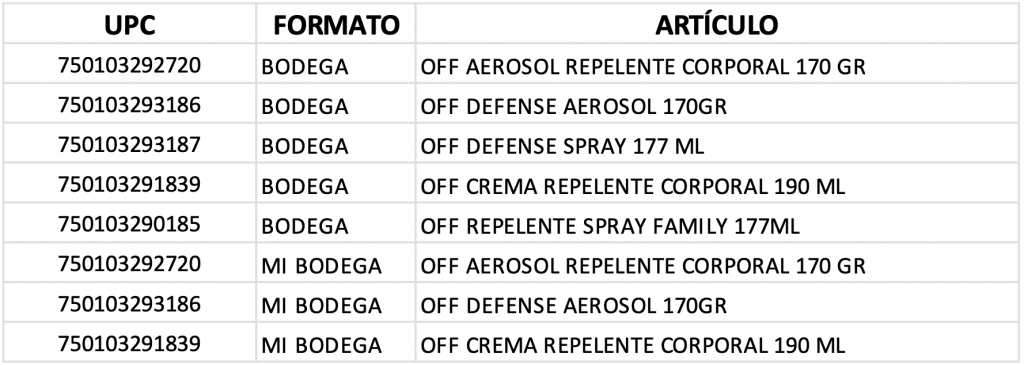
Task: Click MI BODEGA cell in the last row
Action: [x=336, y=343]
